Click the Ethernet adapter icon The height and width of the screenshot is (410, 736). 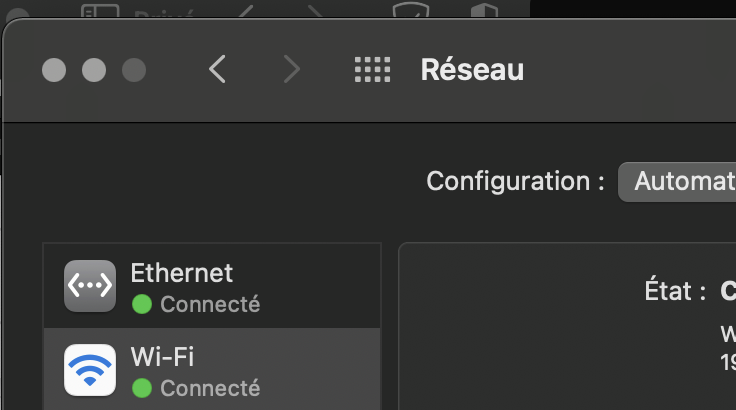(x=90, y=286)
